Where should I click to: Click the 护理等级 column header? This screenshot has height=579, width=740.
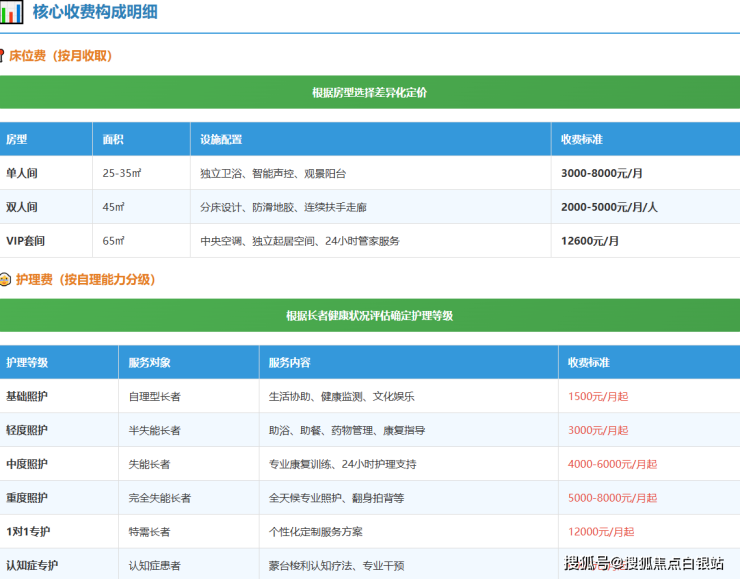pyautogui.click(x=27, y=362)
